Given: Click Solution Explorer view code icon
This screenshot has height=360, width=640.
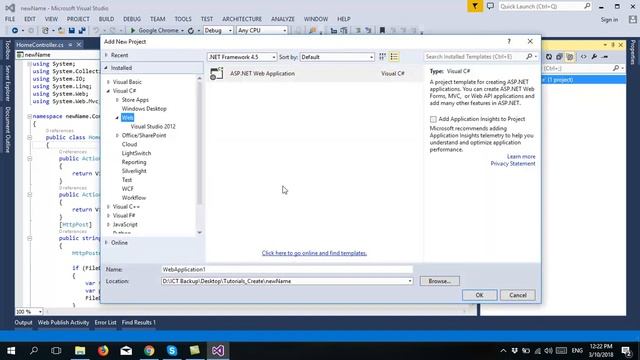Looking at the screenshot, I should [x=584, y=57].
